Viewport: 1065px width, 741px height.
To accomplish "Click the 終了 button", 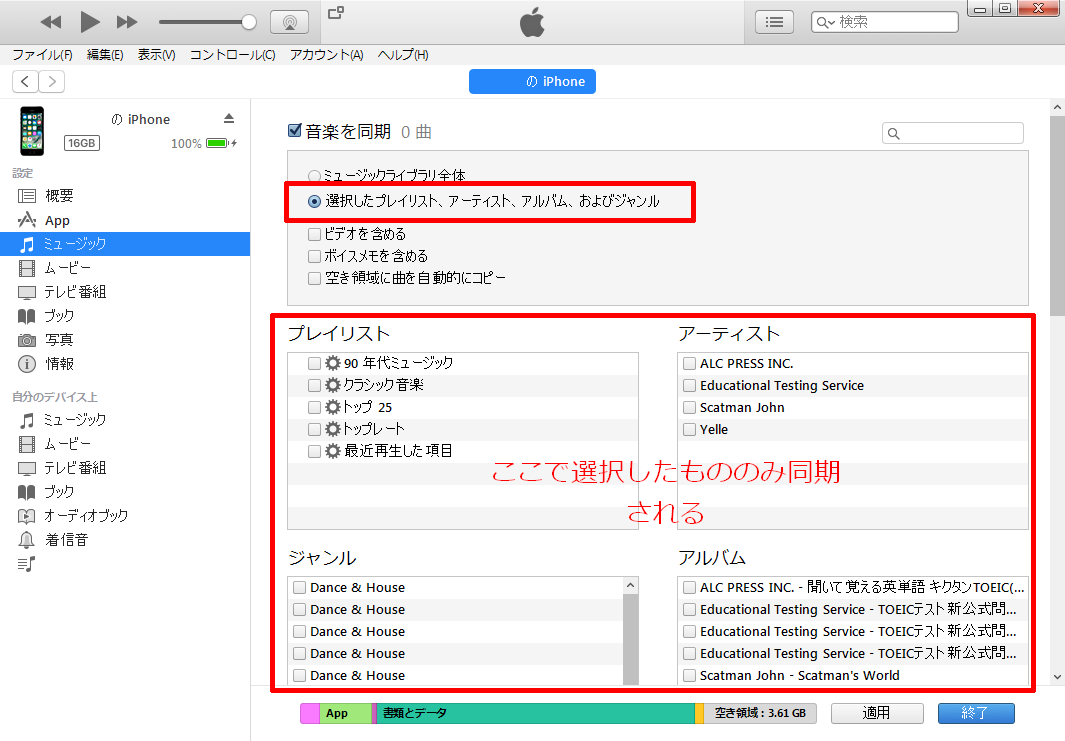I will click(975, 713).
